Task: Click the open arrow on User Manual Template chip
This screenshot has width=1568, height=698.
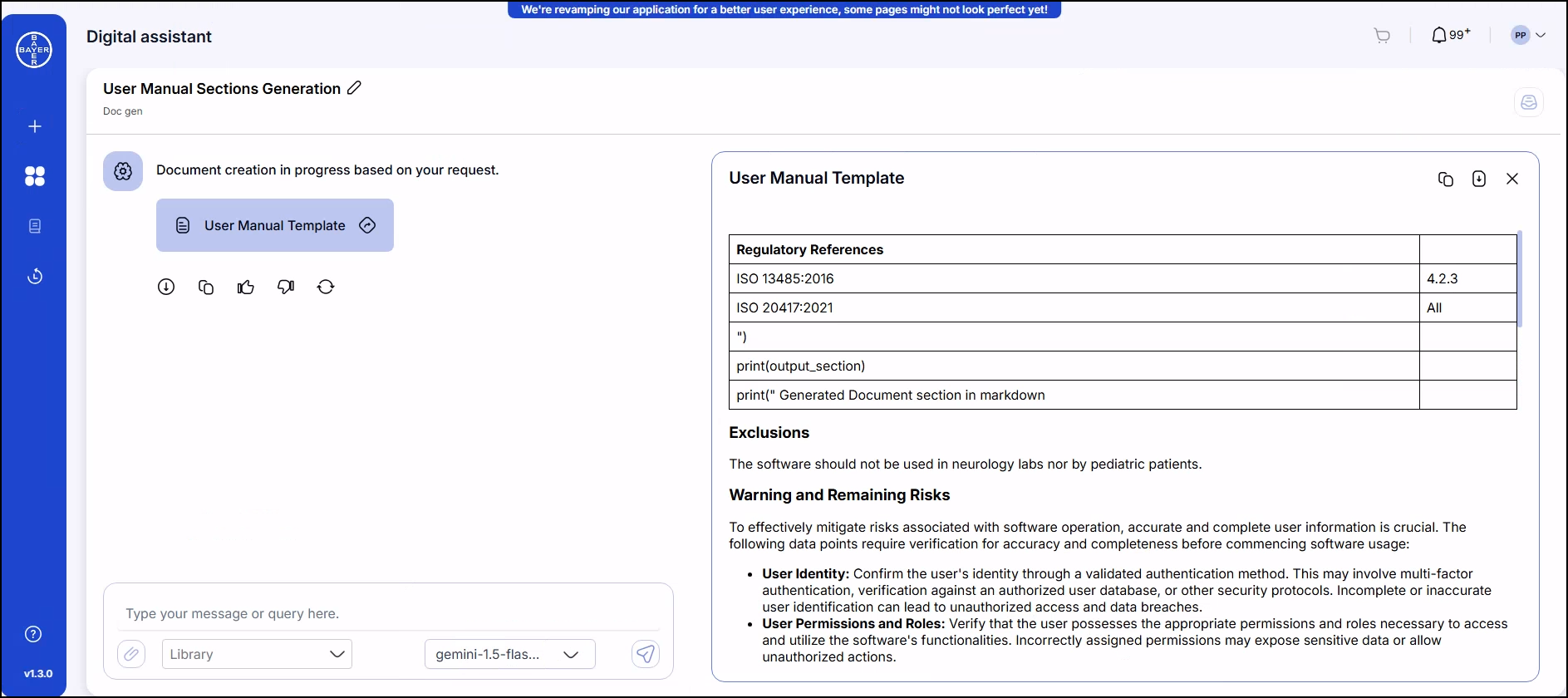Action: click(x=367, y=225)
